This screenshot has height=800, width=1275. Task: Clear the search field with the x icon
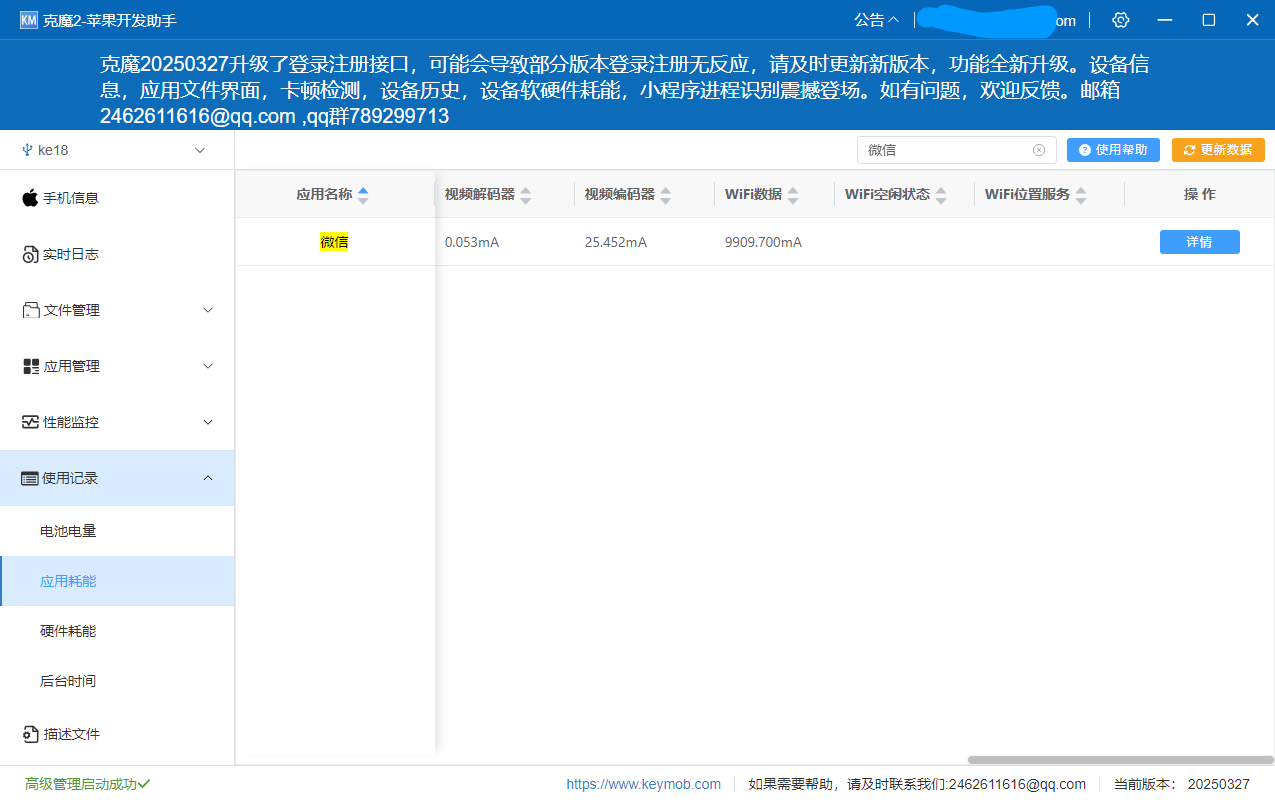pos(1039,150)
